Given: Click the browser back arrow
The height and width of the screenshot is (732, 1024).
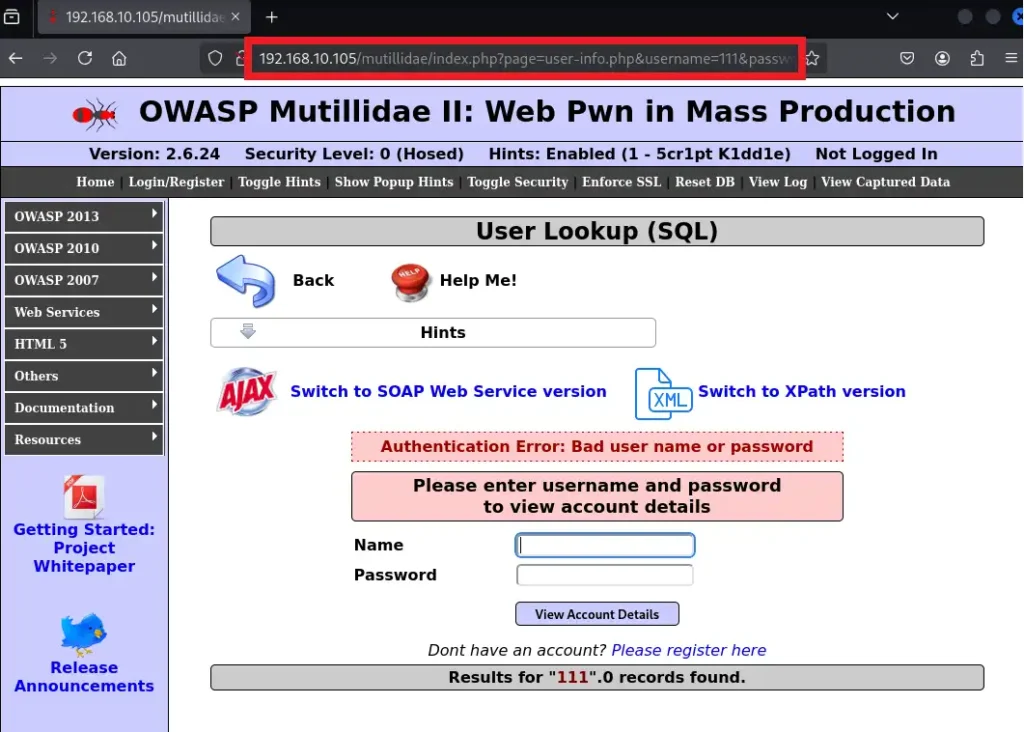Looking at the screenshot, I should [16, 58].
